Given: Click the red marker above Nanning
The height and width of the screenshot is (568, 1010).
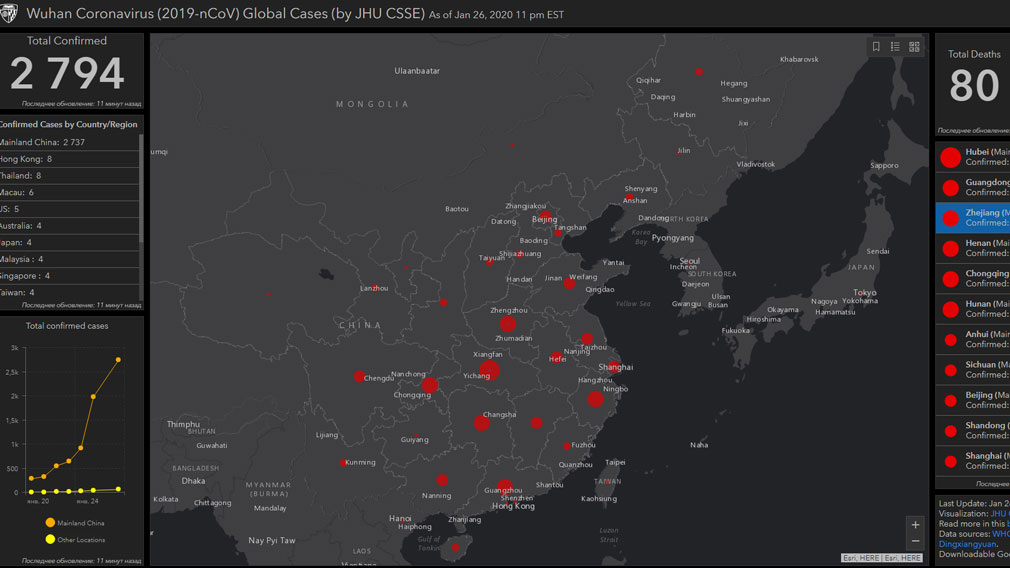Looking at the screenshot, I should tap(442, 480).
